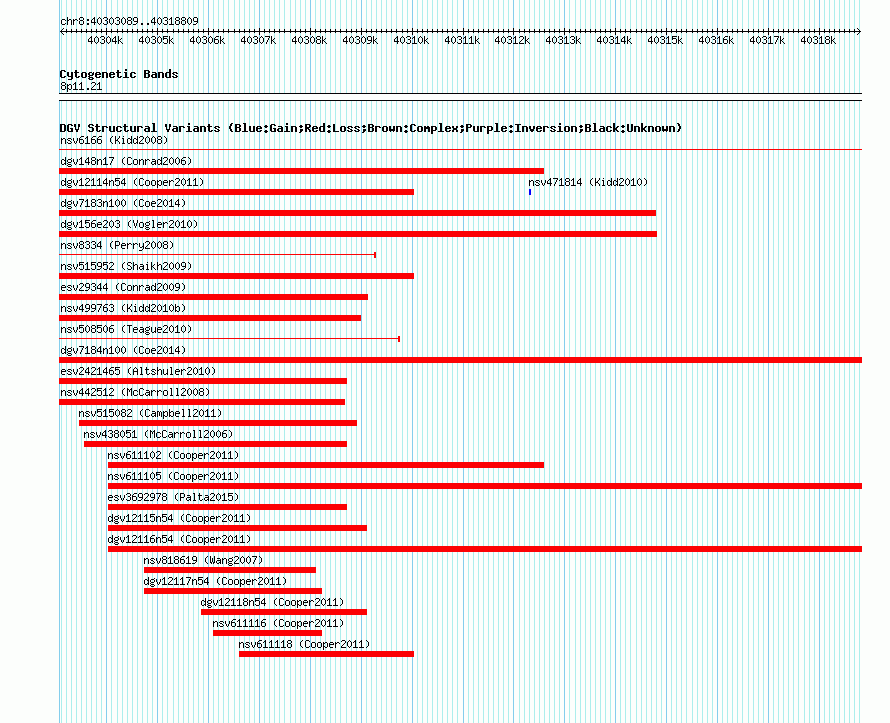Click nsv818619 (Wang2007) variant label

tap(203, 560)
